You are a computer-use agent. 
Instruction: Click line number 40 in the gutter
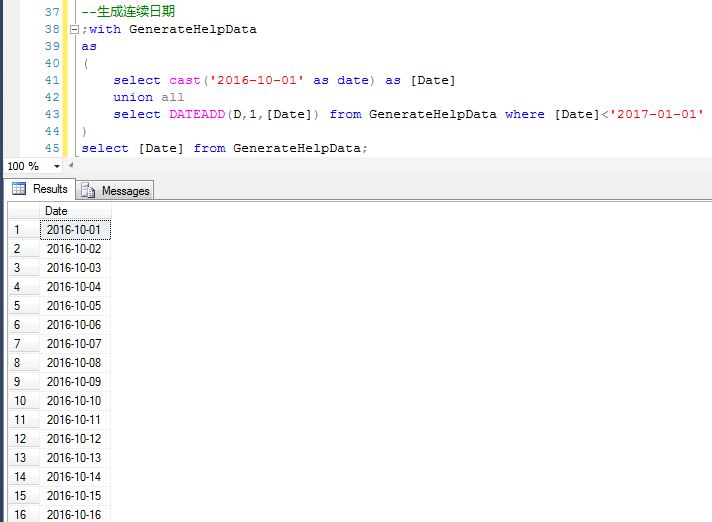pos(52,63)
